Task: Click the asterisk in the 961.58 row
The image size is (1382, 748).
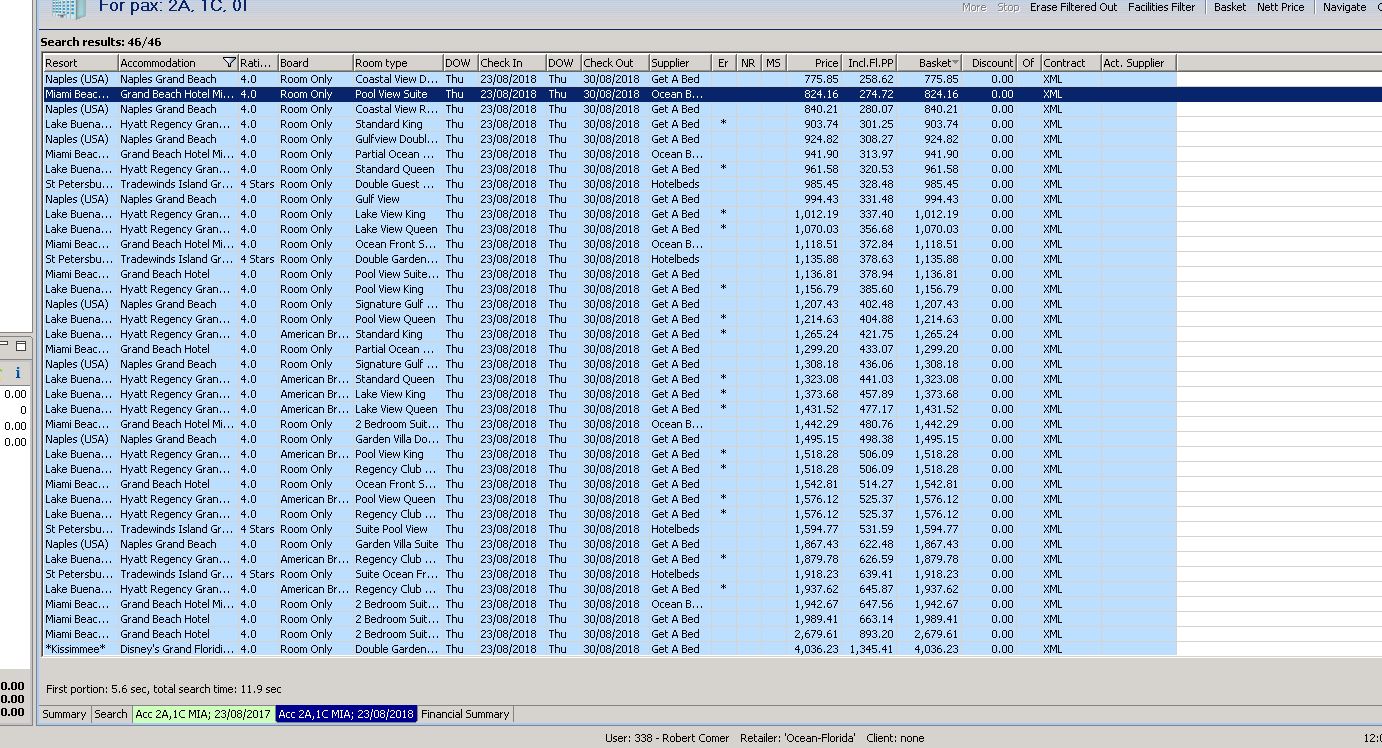Action: pos(723,169)
